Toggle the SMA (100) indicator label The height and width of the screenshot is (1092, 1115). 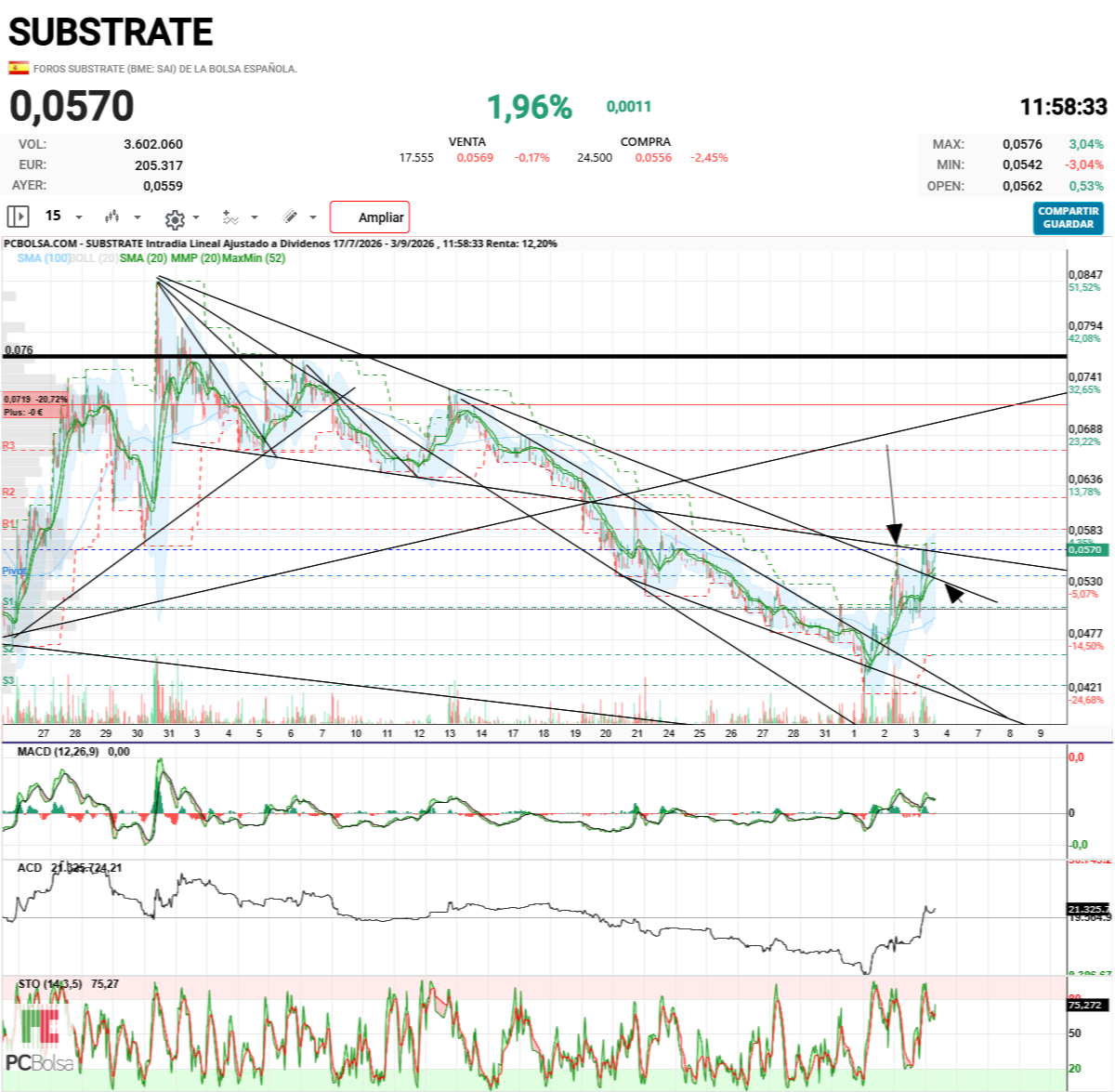click(43, 258)
